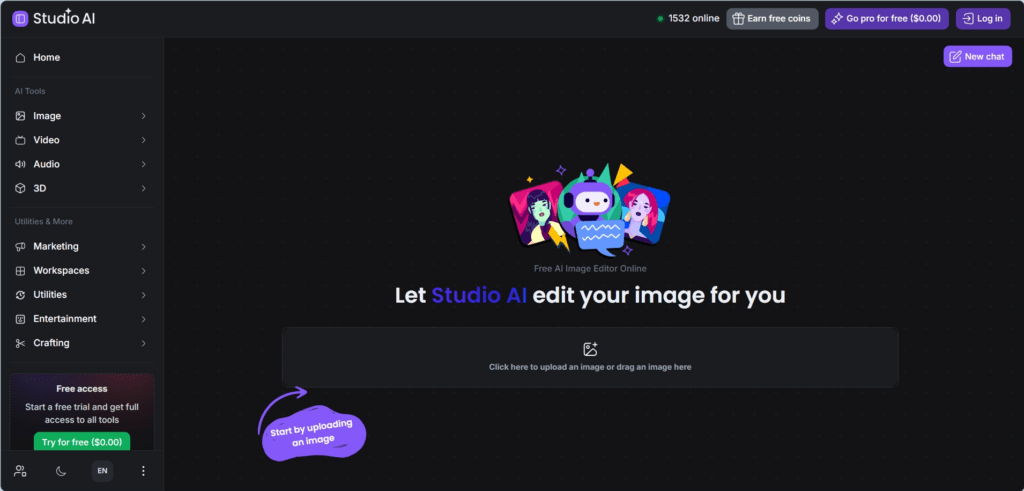Expand the Workspaces submenu chevron
Viewport: 1024px width, 491px height.
tap(144, 270)
